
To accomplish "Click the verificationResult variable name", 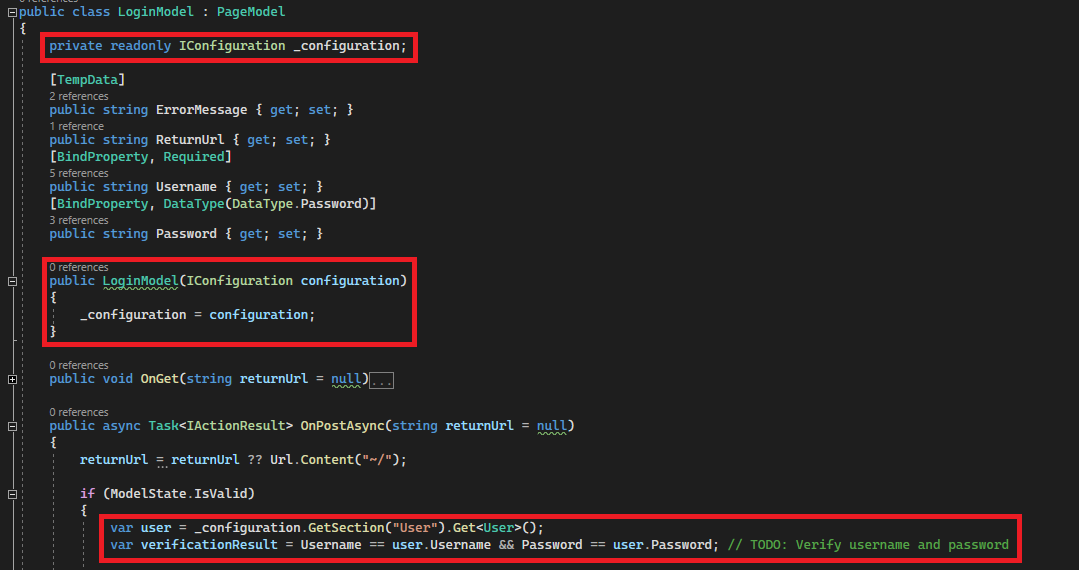I will click(203, 545).
